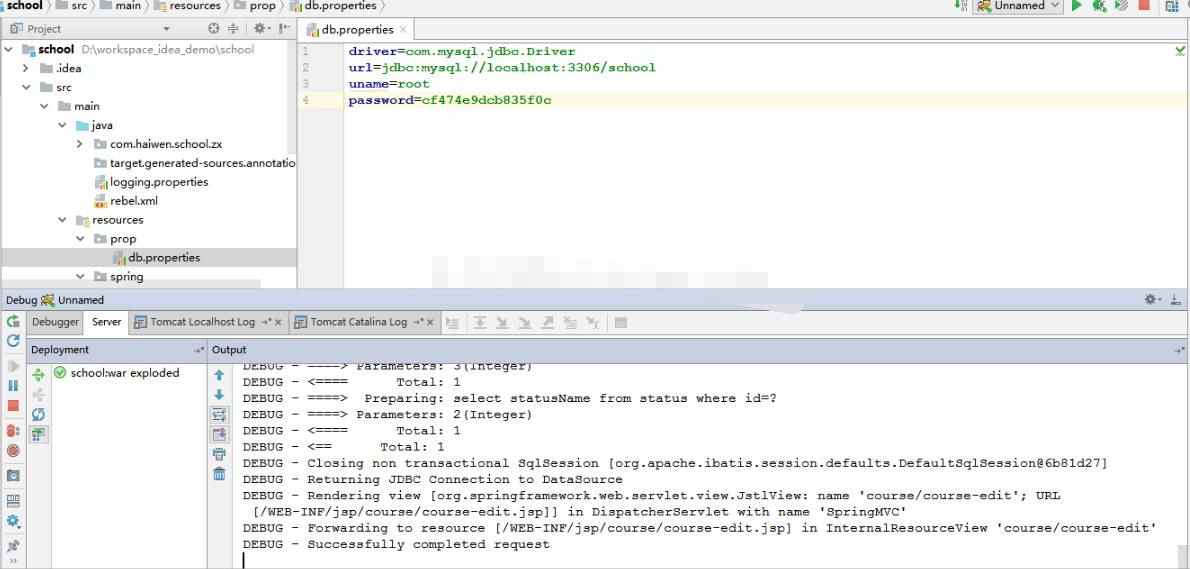Stop debug session red square in sidebar
Viewport: 1190px width, 569px height.
[13, 406]
